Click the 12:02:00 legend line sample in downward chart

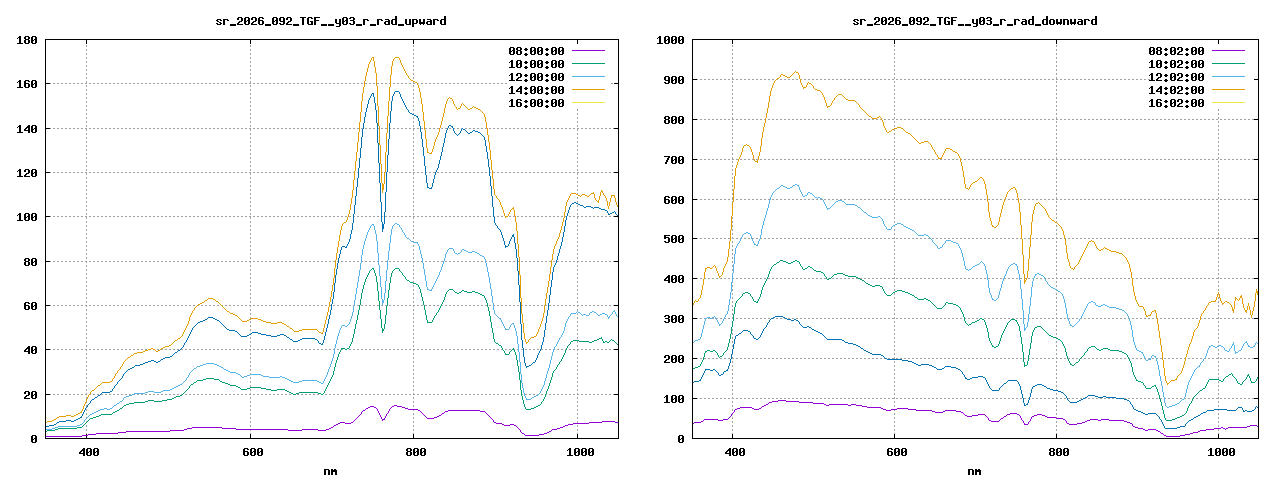1228,76
